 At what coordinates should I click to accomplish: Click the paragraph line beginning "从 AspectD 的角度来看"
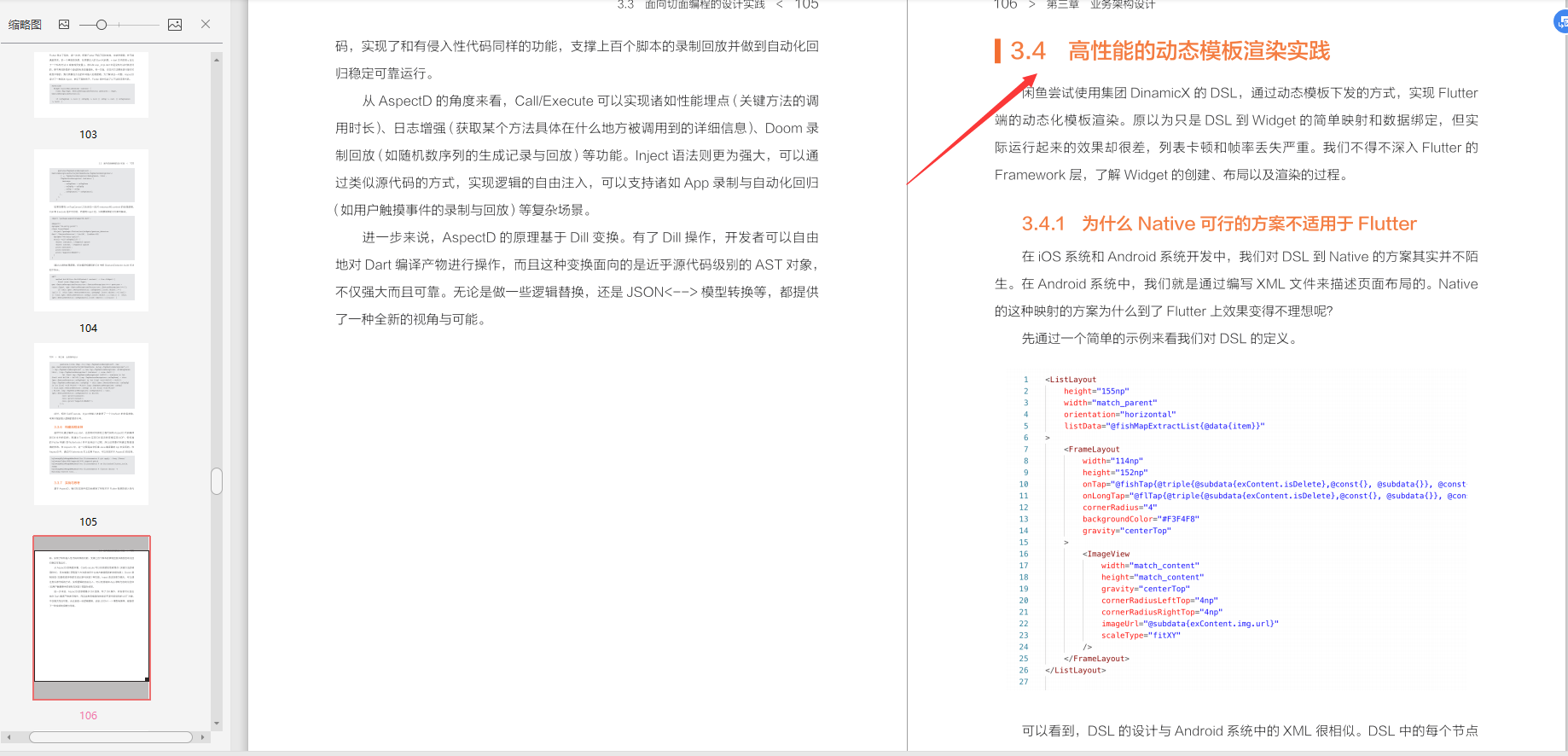tap(590, 101)
